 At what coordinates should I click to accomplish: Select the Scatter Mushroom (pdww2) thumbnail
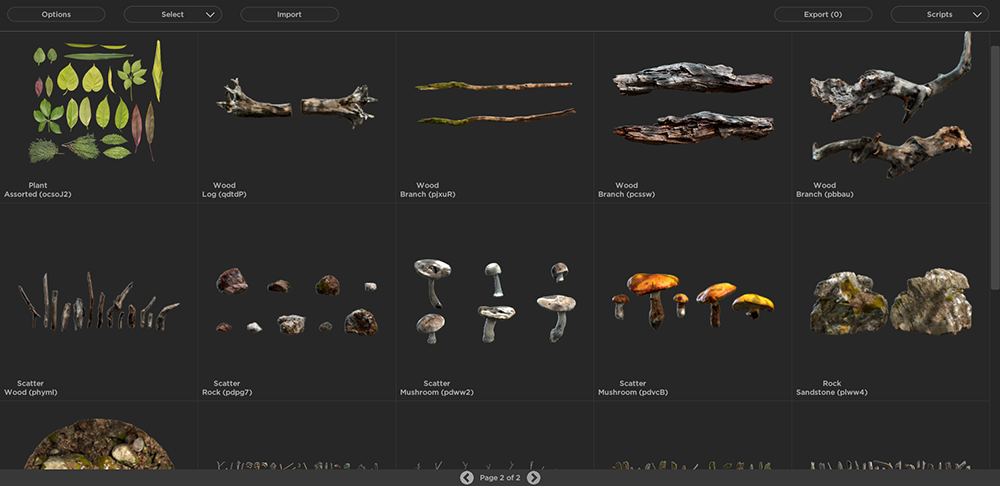pyautogui.click(x=495, y=301)
